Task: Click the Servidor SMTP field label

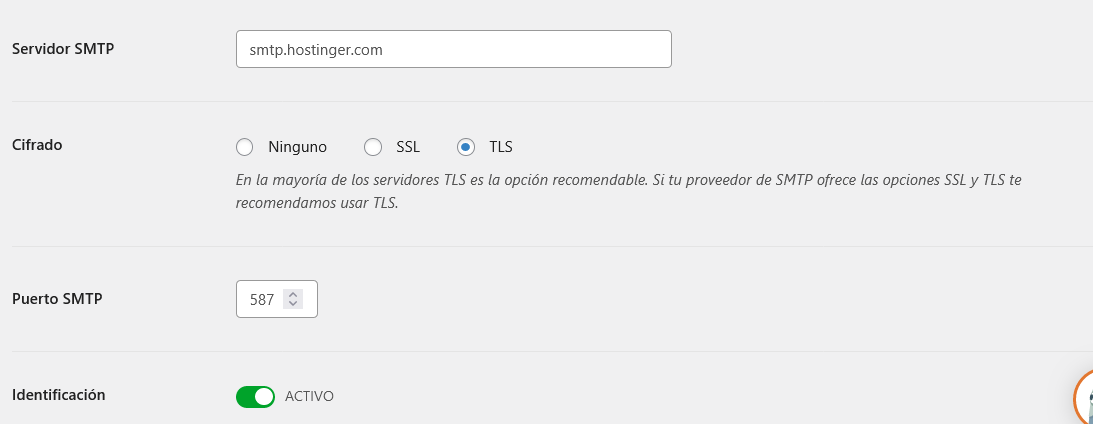Action: (x=63, y=49)
